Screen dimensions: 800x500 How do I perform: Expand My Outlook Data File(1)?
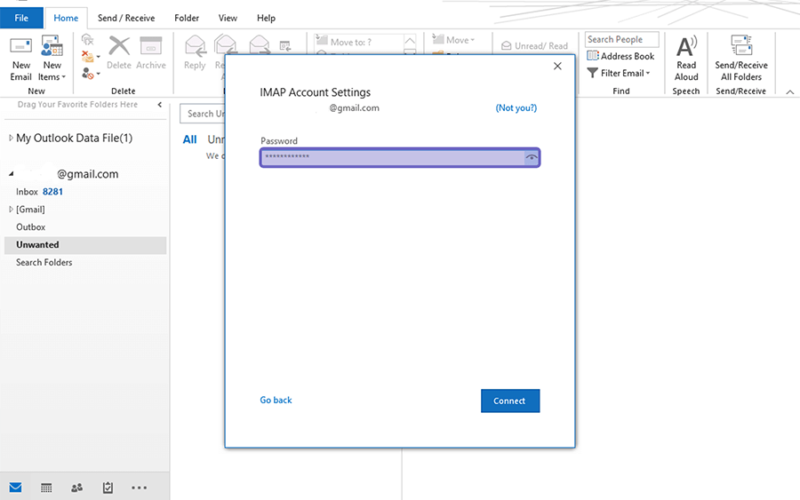click(x=11, y=138)
